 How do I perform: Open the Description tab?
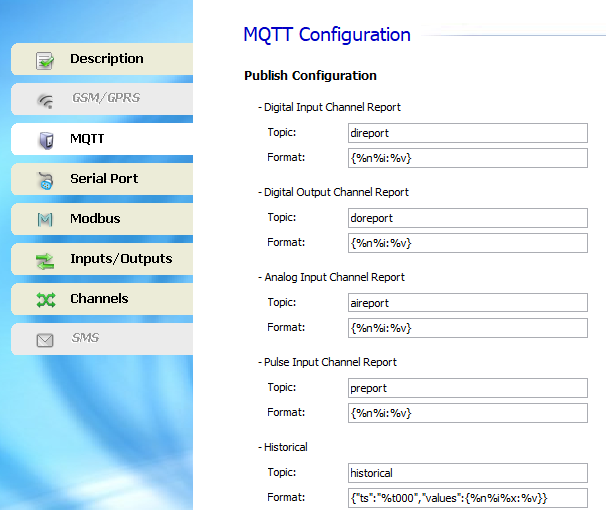tap(102, 59)
